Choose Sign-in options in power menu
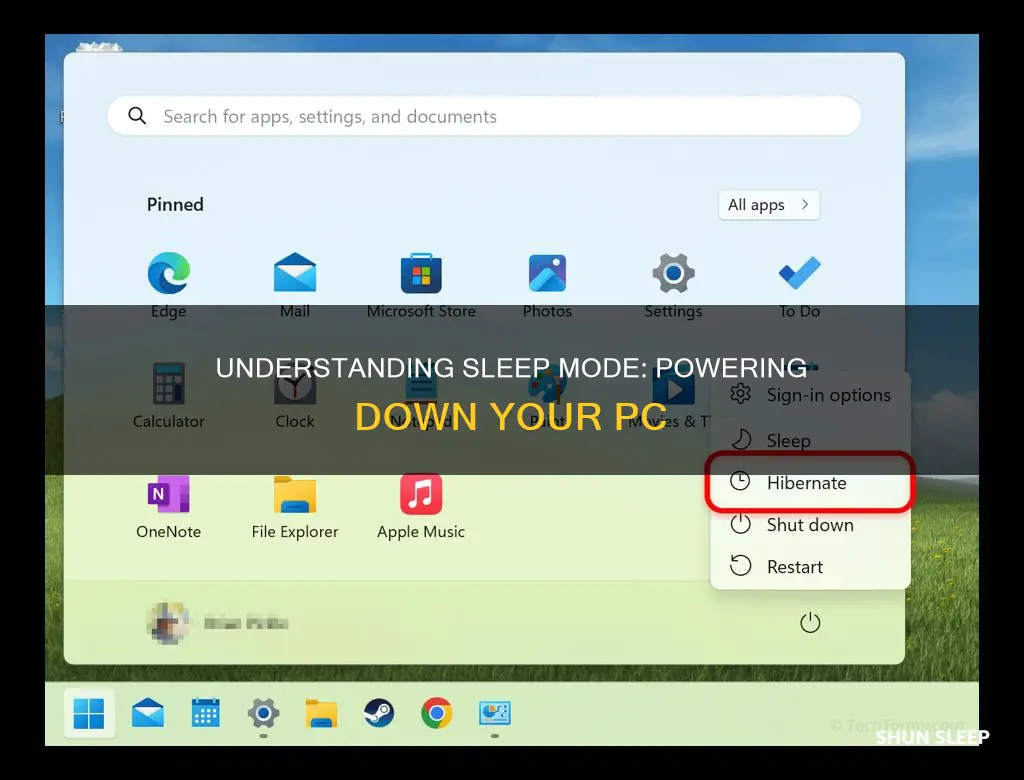Image resolution: width=1024 pixels, height=780 pixels. (810, 395)
